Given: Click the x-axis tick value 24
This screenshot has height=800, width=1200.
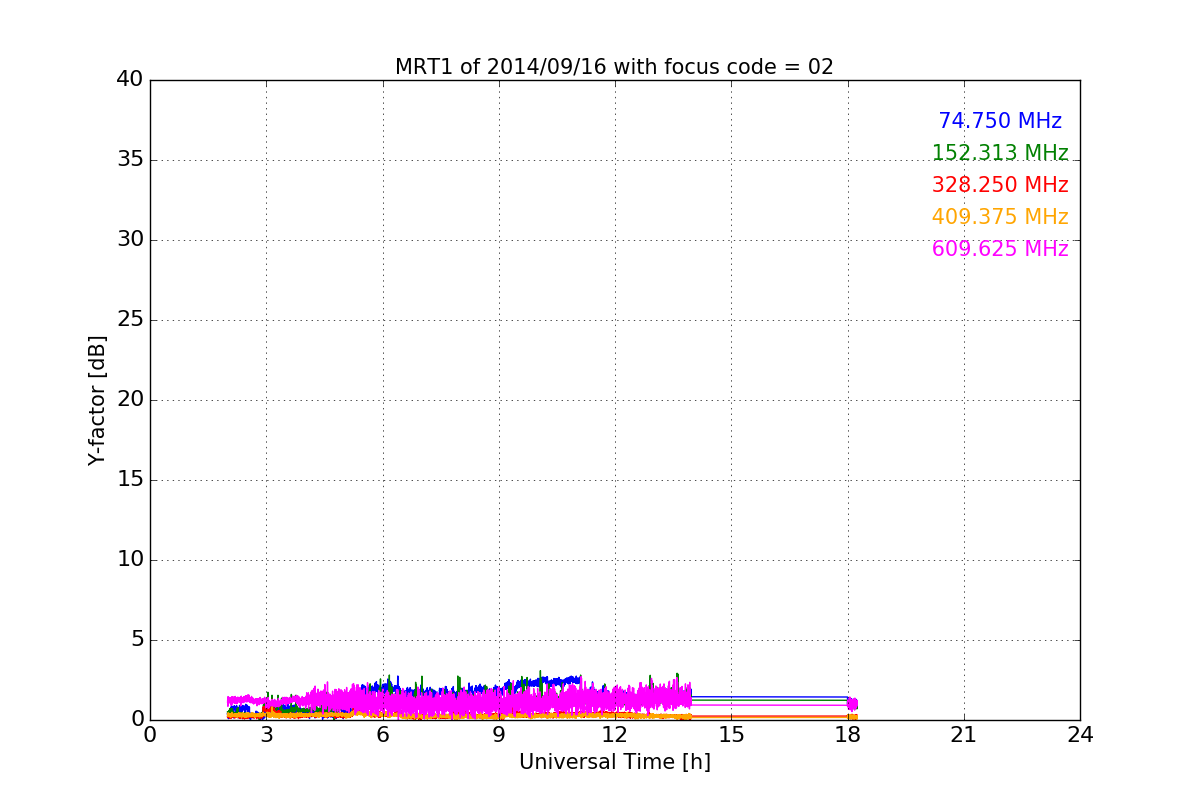Looking at the screenshot, I should click(x=1080, y=735).
